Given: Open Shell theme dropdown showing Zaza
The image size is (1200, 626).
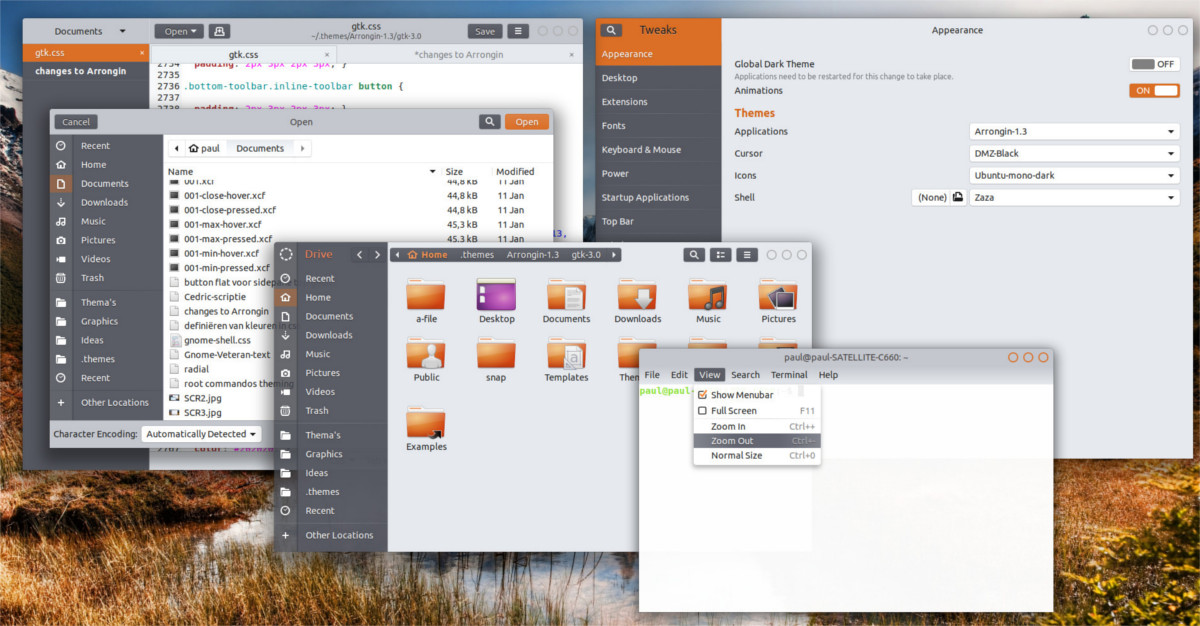Looking at the screenshot, I should [1075, 198].
